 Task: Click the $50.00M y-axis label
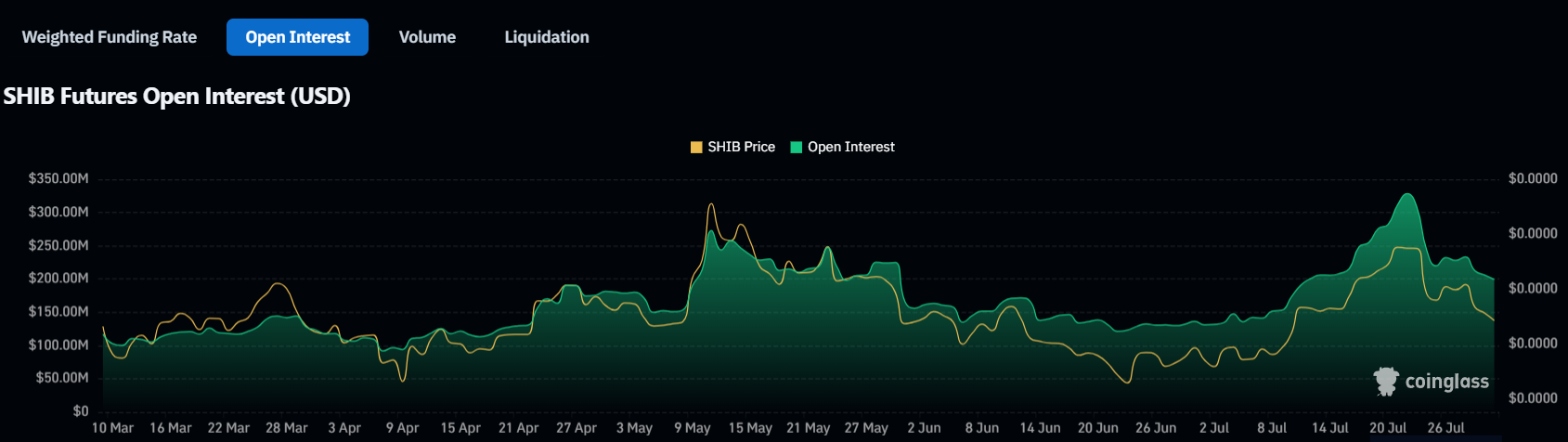(x=62, y=378)
